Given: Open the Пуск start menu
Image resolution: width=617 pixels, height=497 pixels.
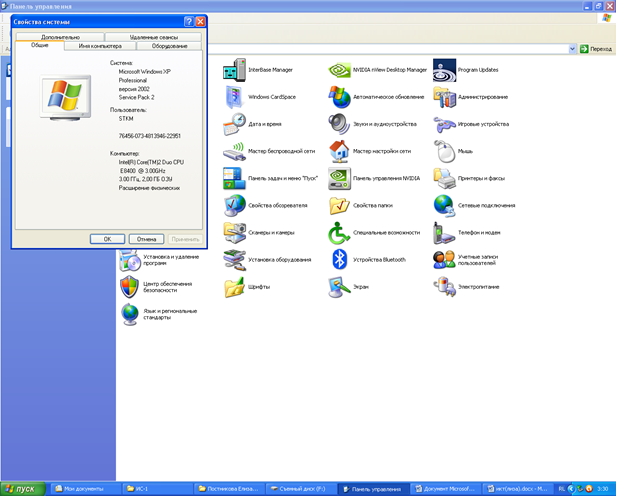Looking at the screenshot, I should coord(23,489).
